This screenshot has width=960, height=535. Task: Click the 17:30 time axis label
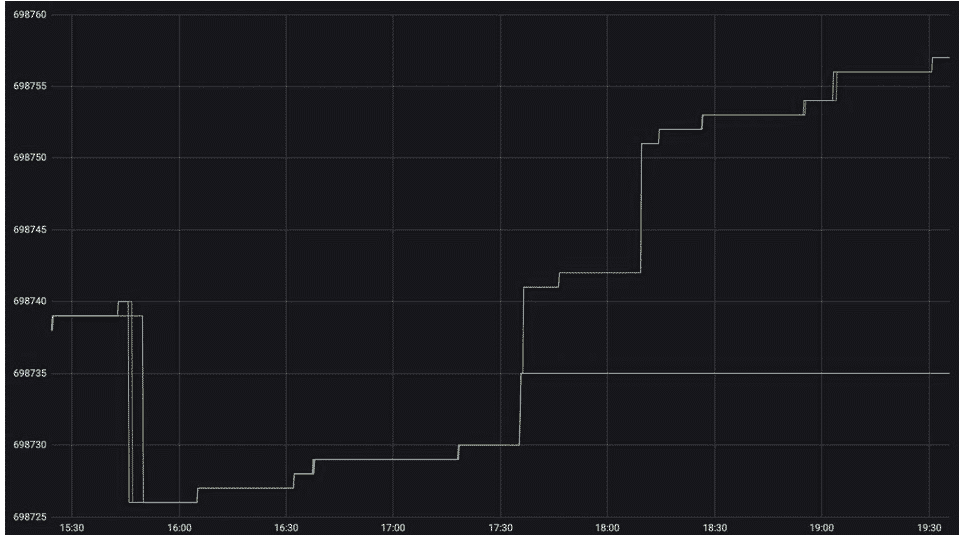(500, 528)
